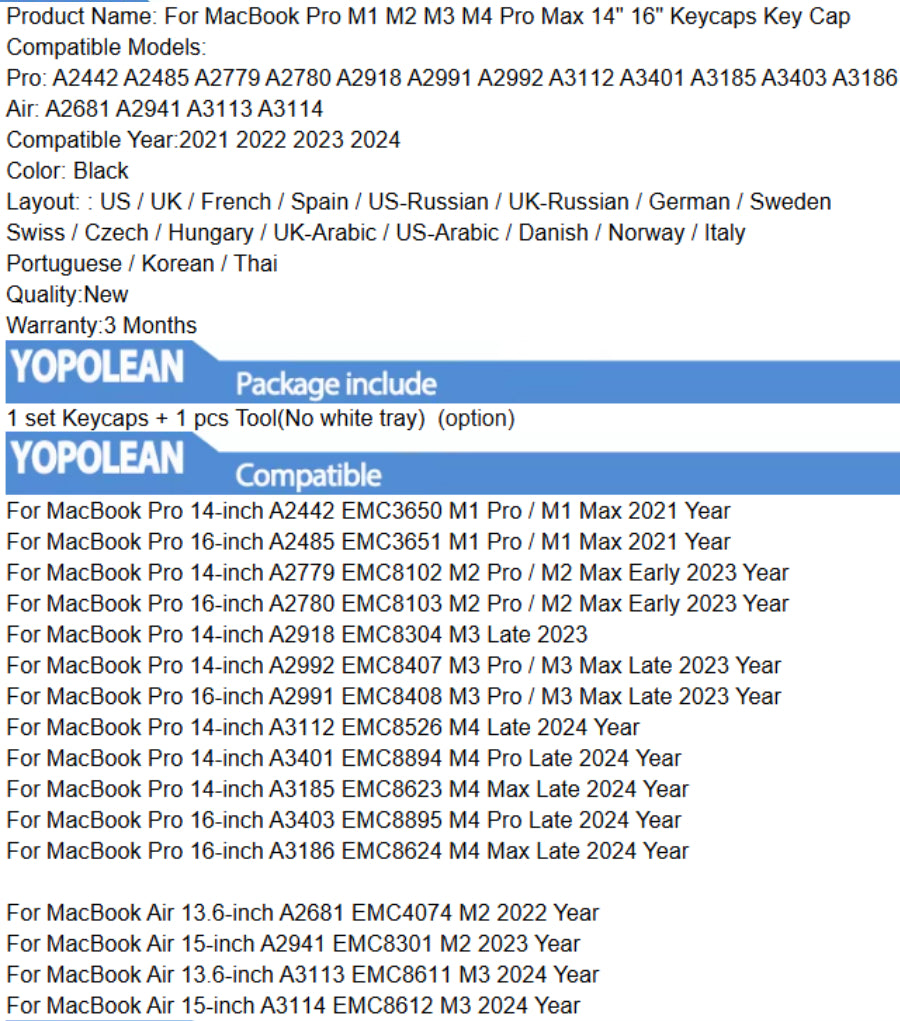900x1021 pixels.
Task: Click the MacBook Pro 16-inch EMC8408 line
Action: pyautogui.click(x=393, y=697)
